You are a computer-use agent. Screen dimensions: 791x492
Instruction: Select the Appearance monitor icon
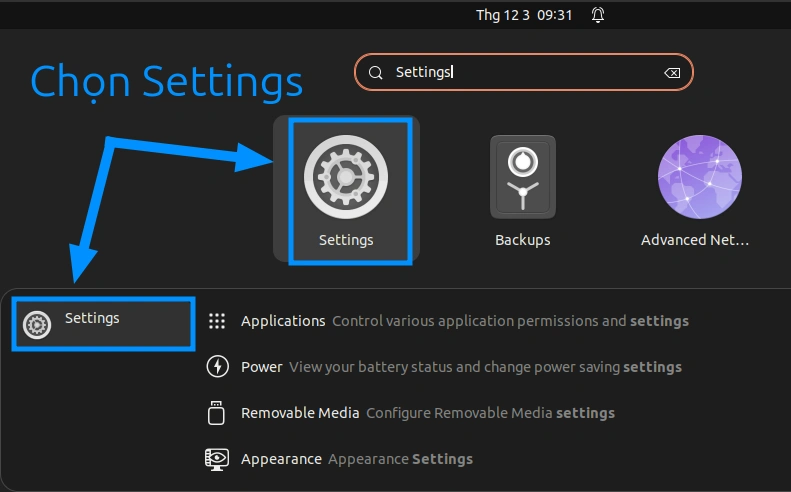[216, 459]
